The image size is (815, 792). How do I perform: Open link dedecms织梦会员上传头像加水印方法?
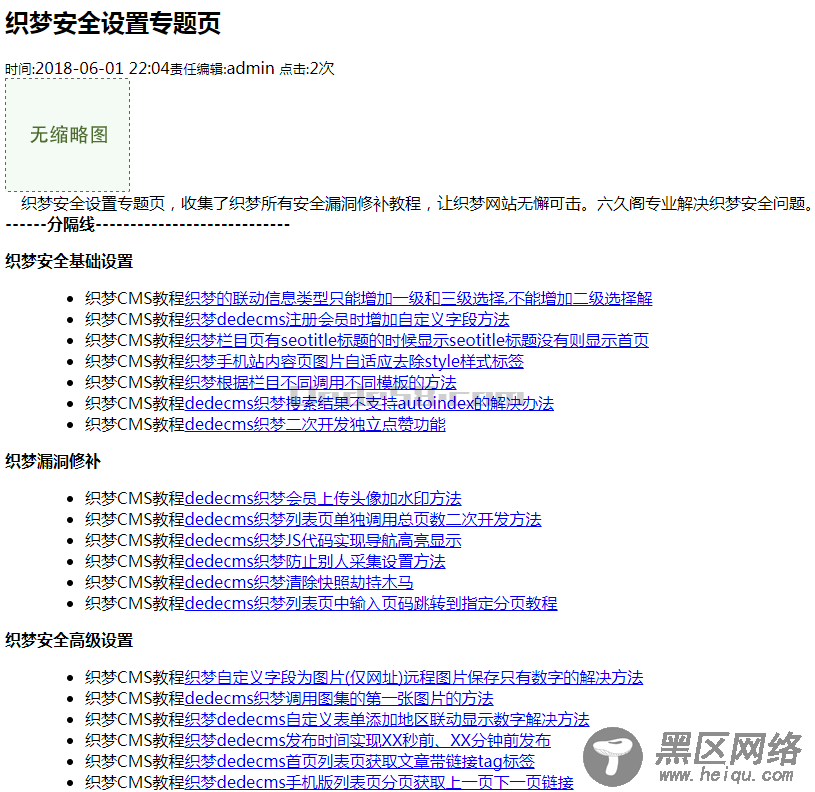tap(323, 498)
